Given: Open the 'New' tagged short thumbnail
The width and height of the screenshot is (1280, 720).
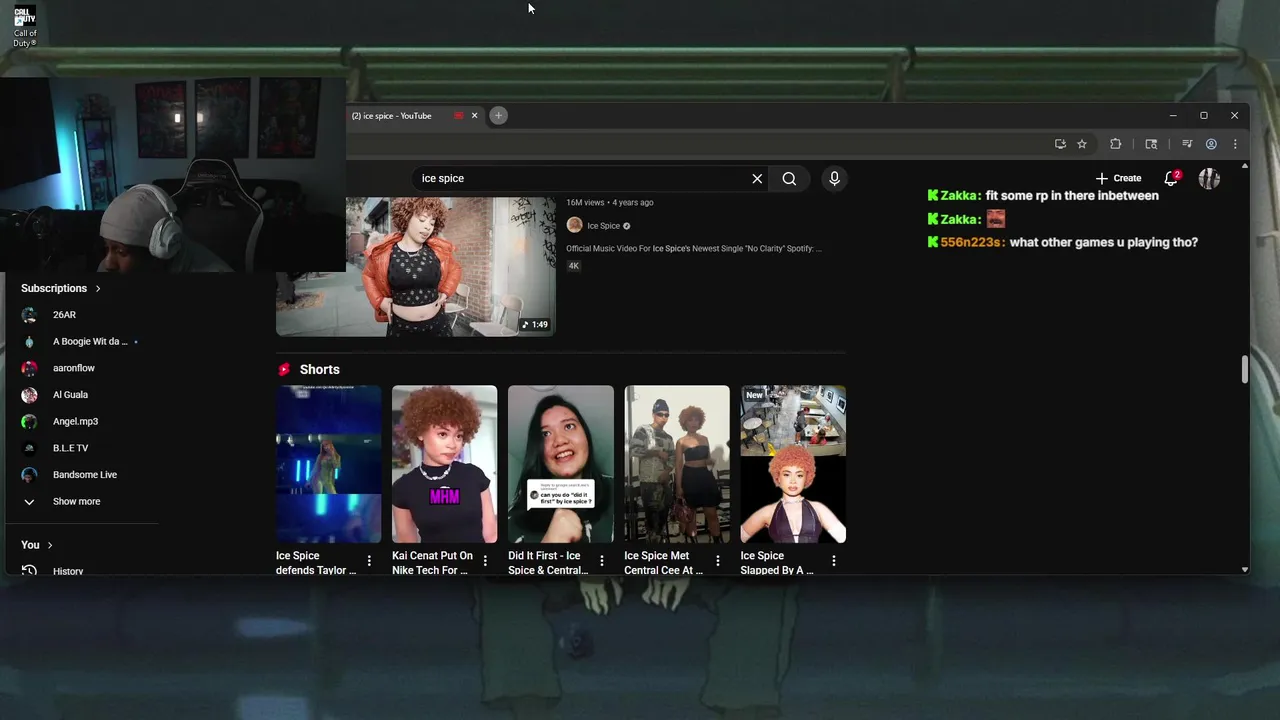Looking at the screenshot, I should coord(793,464).
